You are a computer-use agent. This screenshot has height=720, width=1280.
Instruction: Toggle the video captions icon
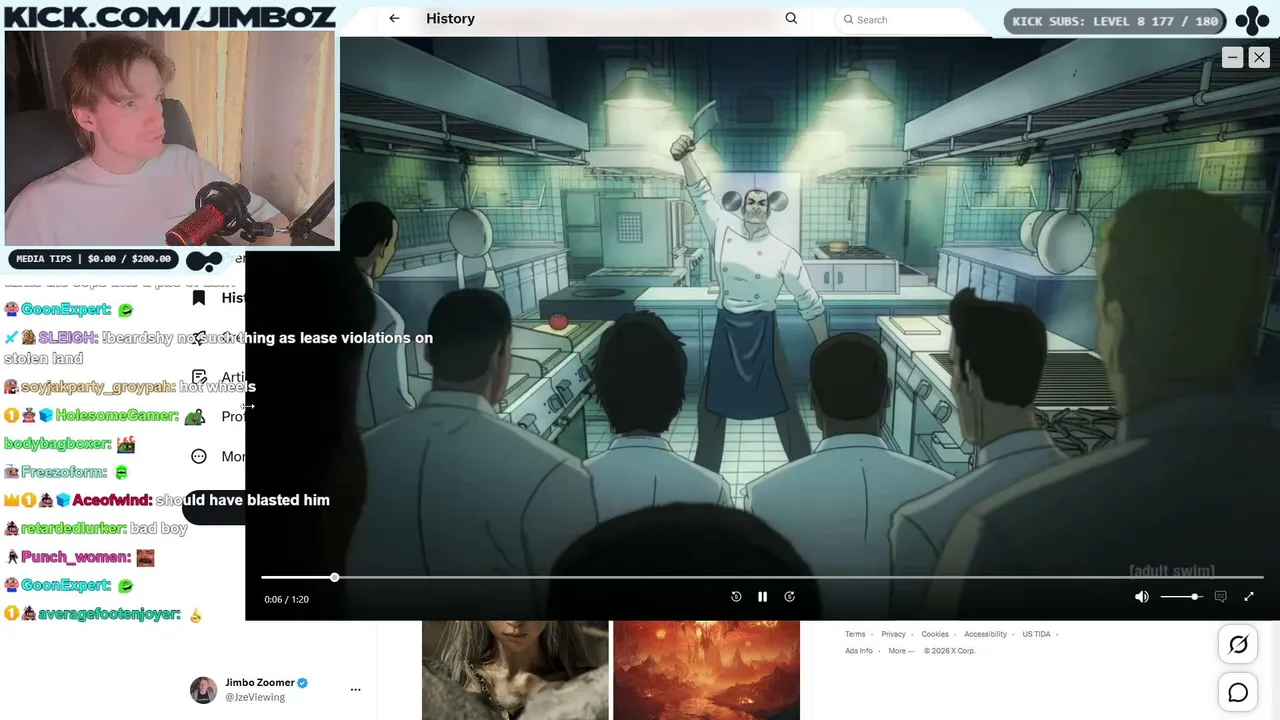1220,597
